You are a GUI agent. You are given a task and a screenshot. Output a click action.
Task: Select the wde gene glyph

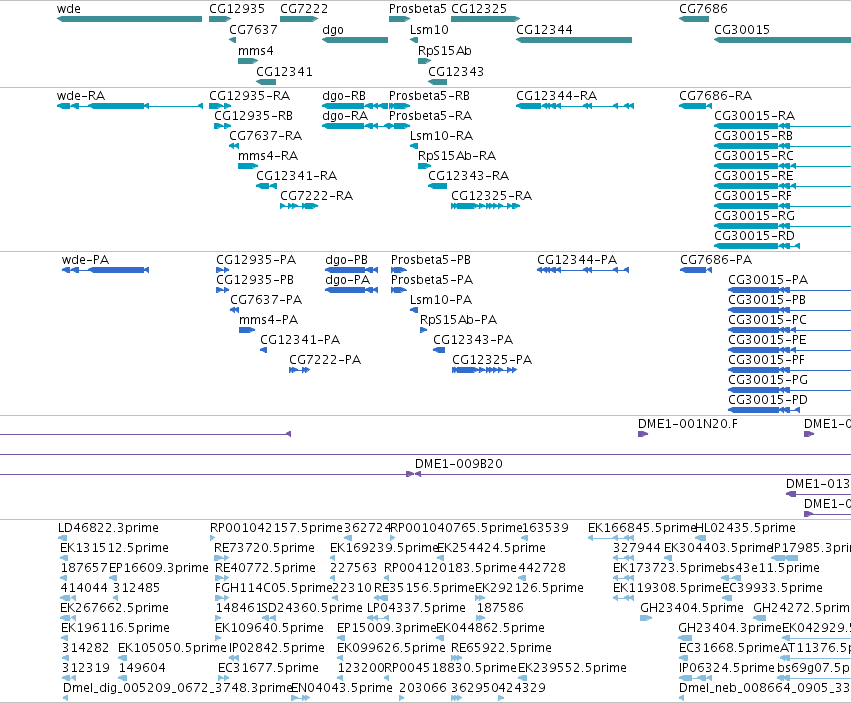pos(129,19)
